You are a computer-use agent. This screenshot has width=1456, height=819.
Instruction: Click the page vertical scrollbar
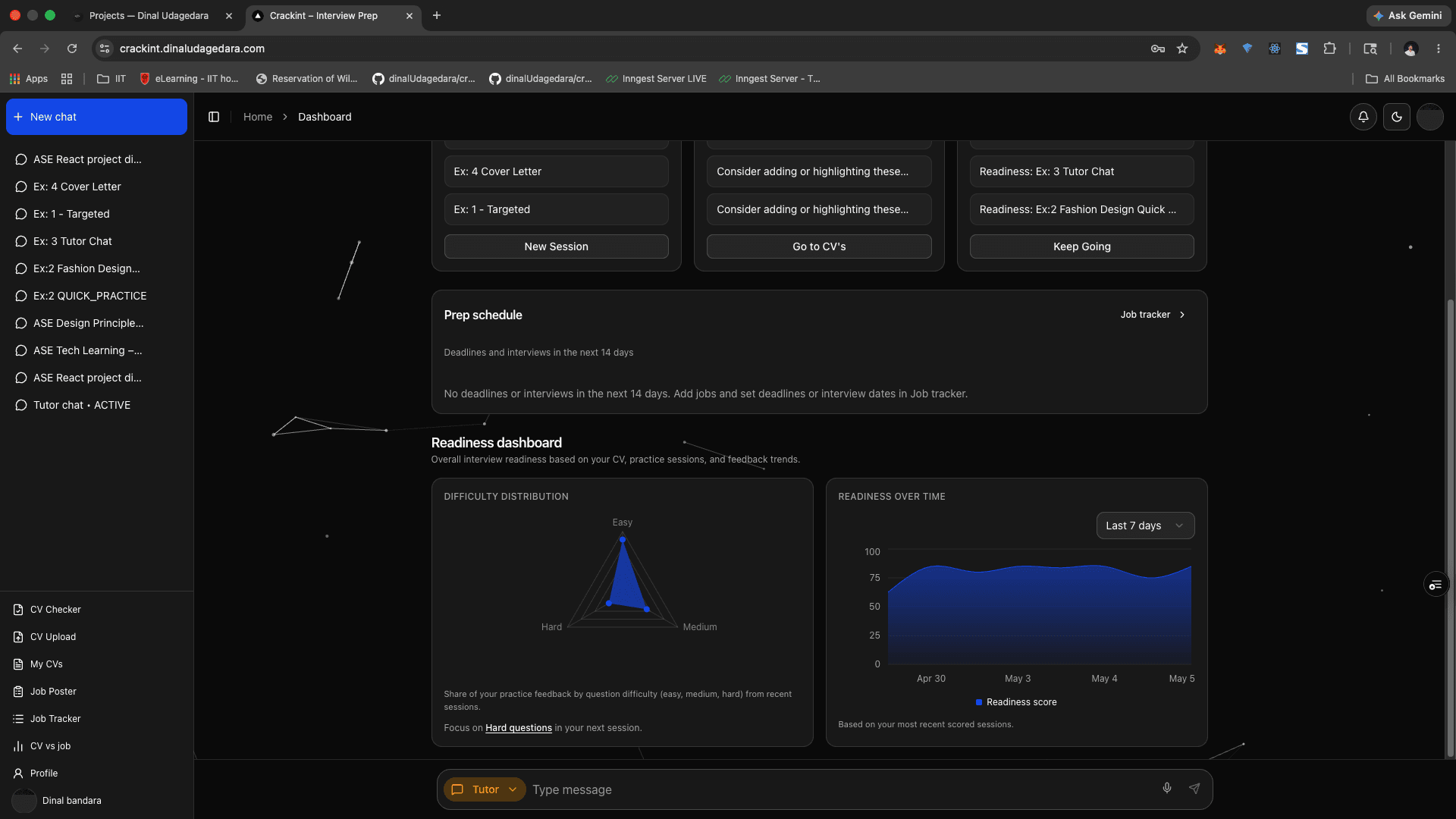pyautogui.click(x=1450, y=527)
